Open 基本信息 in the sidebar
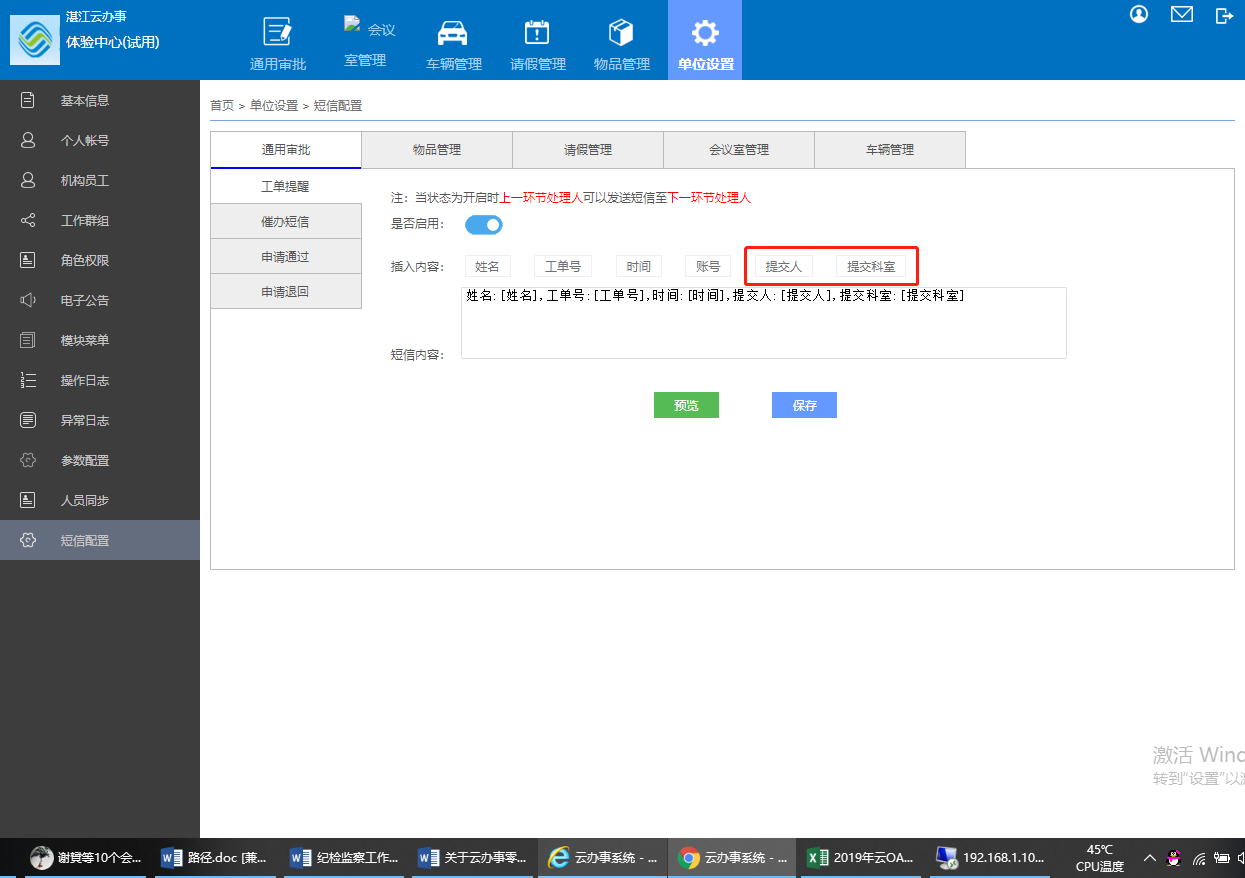The height and width of the screenshot is (878, 1245). [x=100, y=100]
